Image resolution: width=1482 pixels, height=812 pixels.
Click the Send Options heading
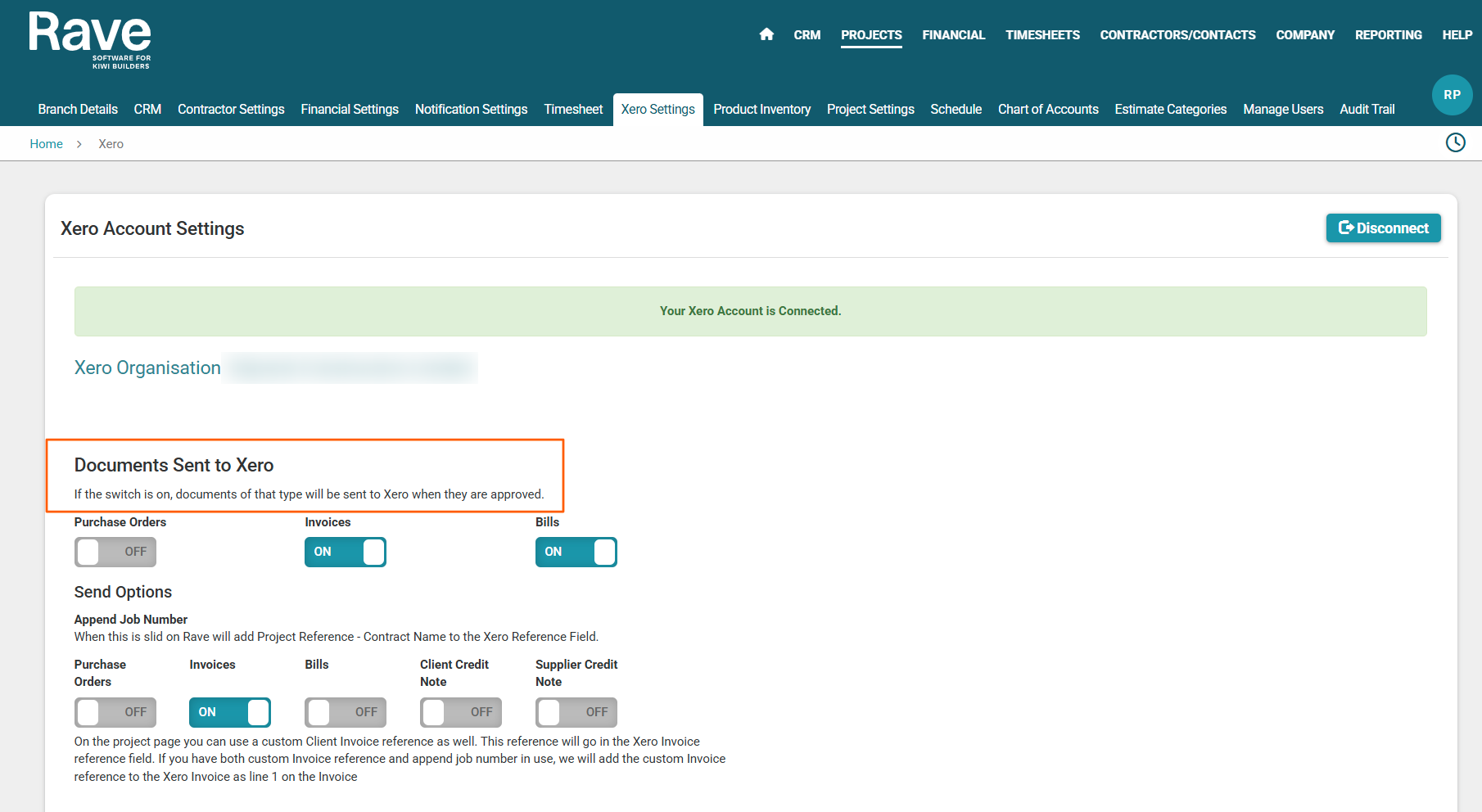point(123,592)
